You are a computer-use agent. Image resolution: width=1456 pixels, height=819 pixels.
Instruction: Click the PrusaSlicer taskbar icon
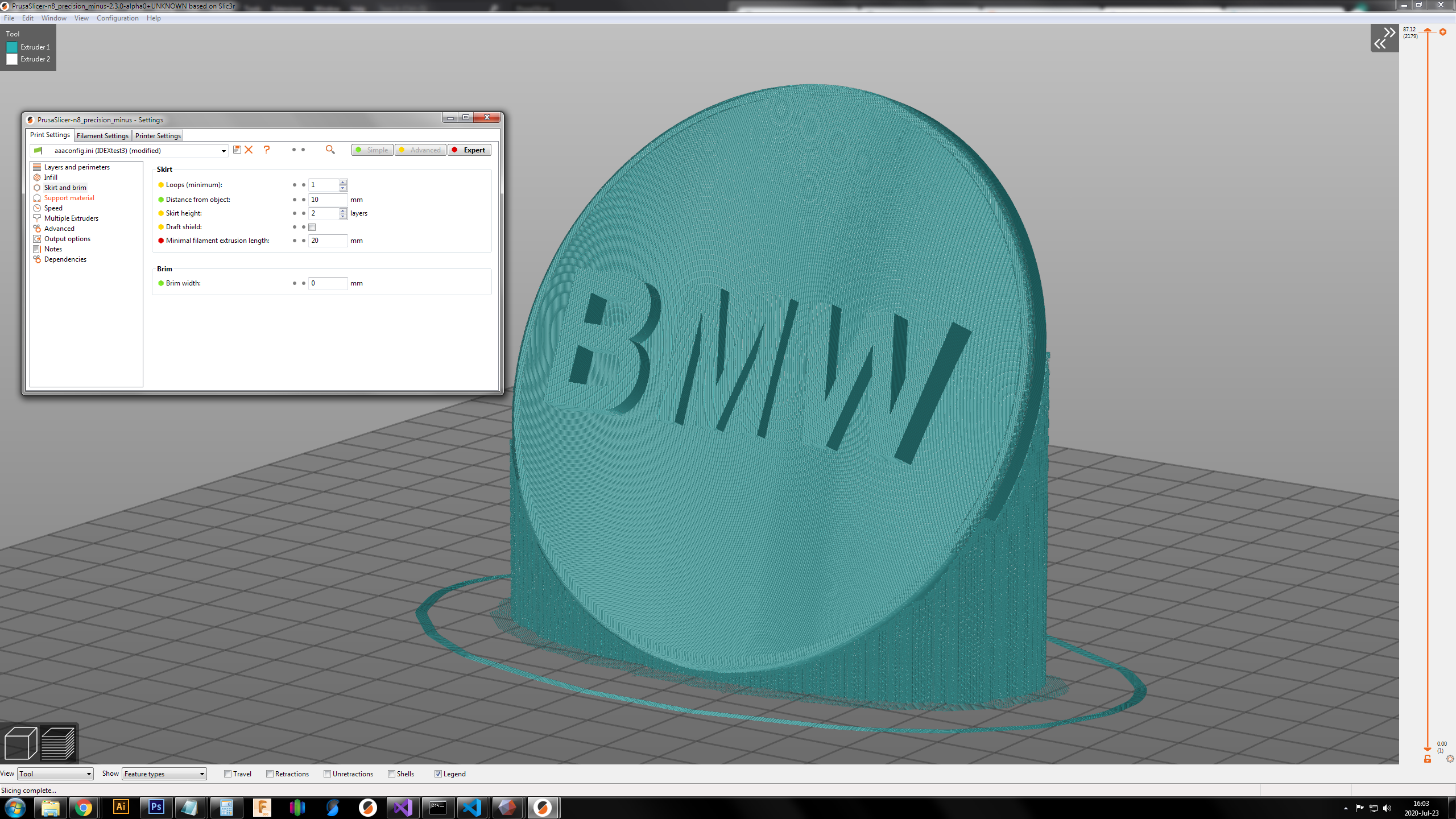[x=543, y=807]
